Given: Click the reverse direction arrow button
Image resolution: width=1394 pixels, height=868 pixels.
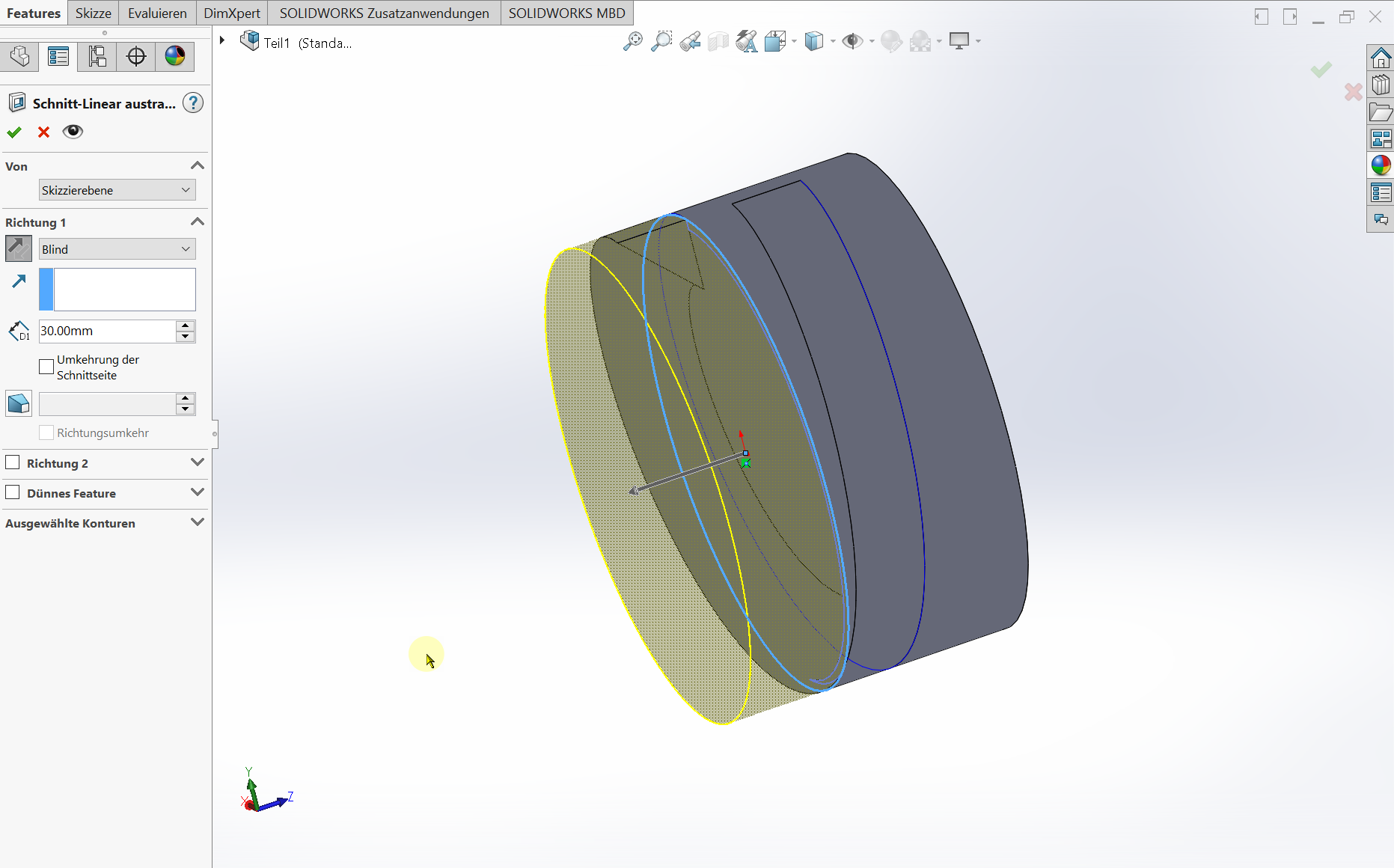Looking at the screenshot, I should (19, 248).
